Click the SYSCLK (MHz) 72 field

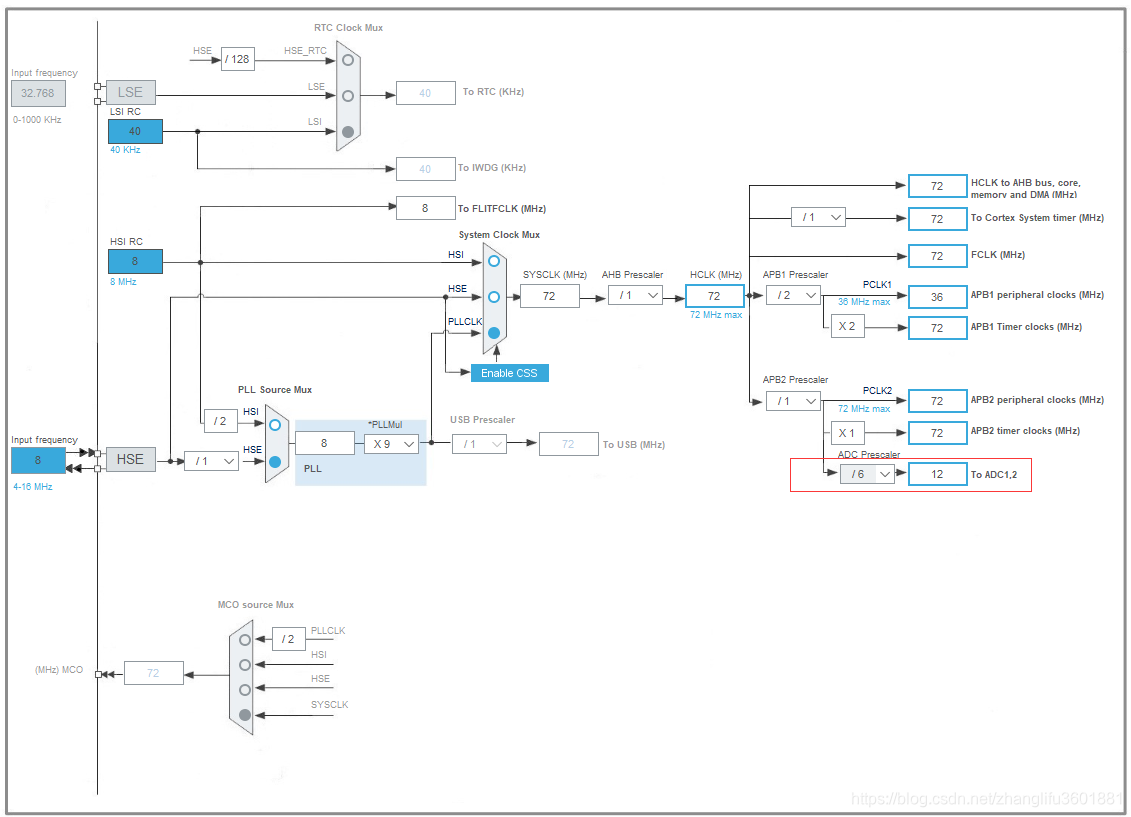[549, 296]
